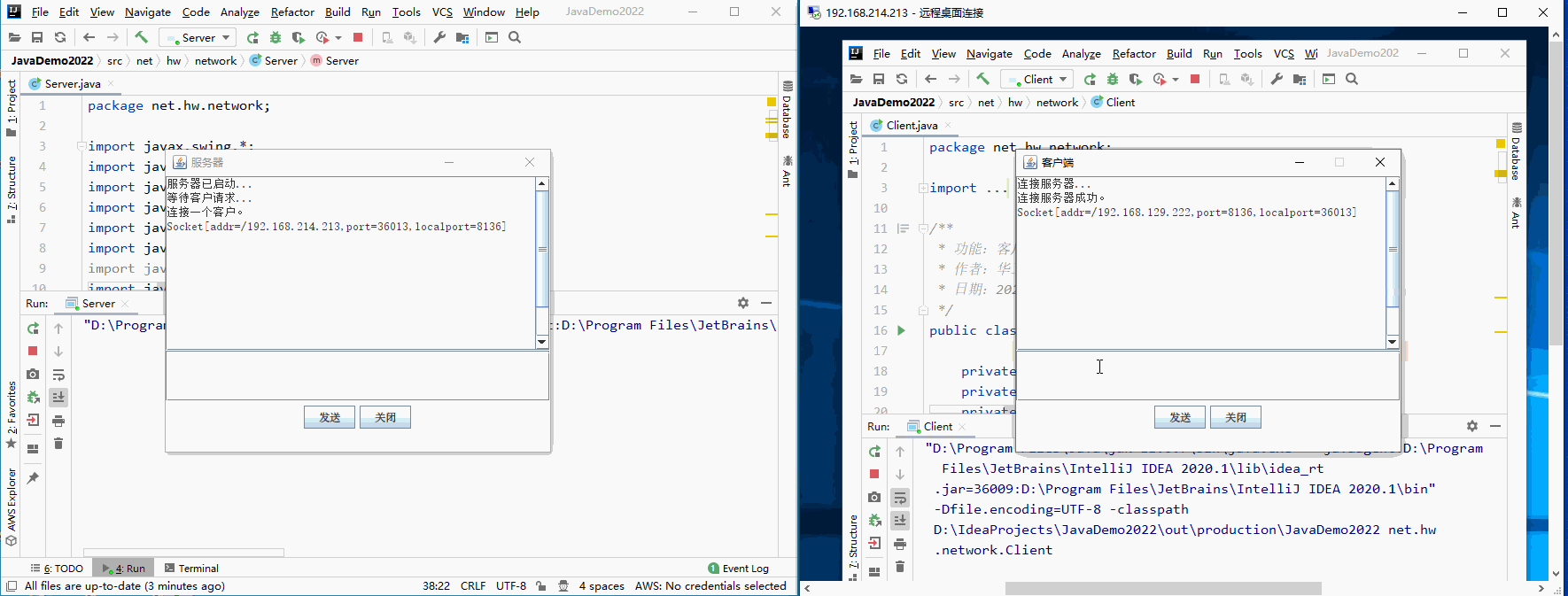Open Build menu in remote IDE window

tap(1179, 54)
